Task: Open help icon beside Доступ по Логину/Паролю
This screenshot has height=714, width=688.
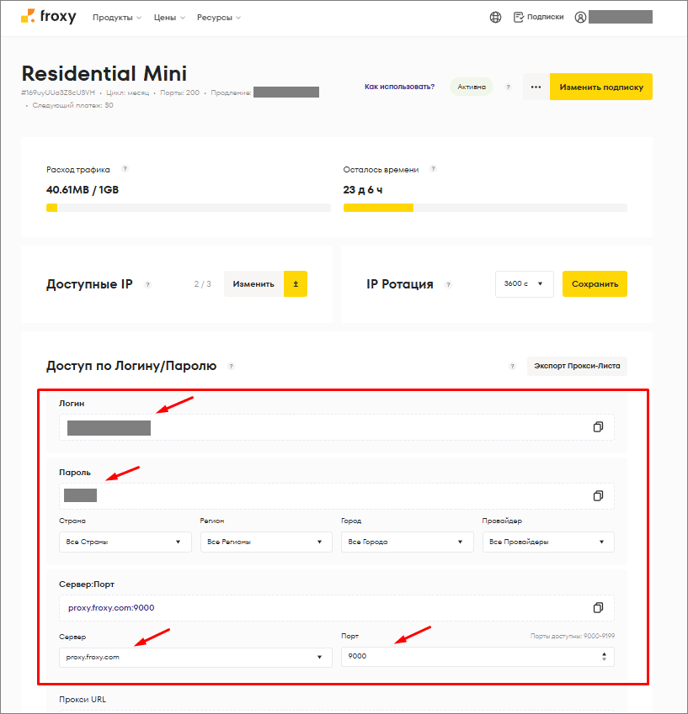Action: 231,366
